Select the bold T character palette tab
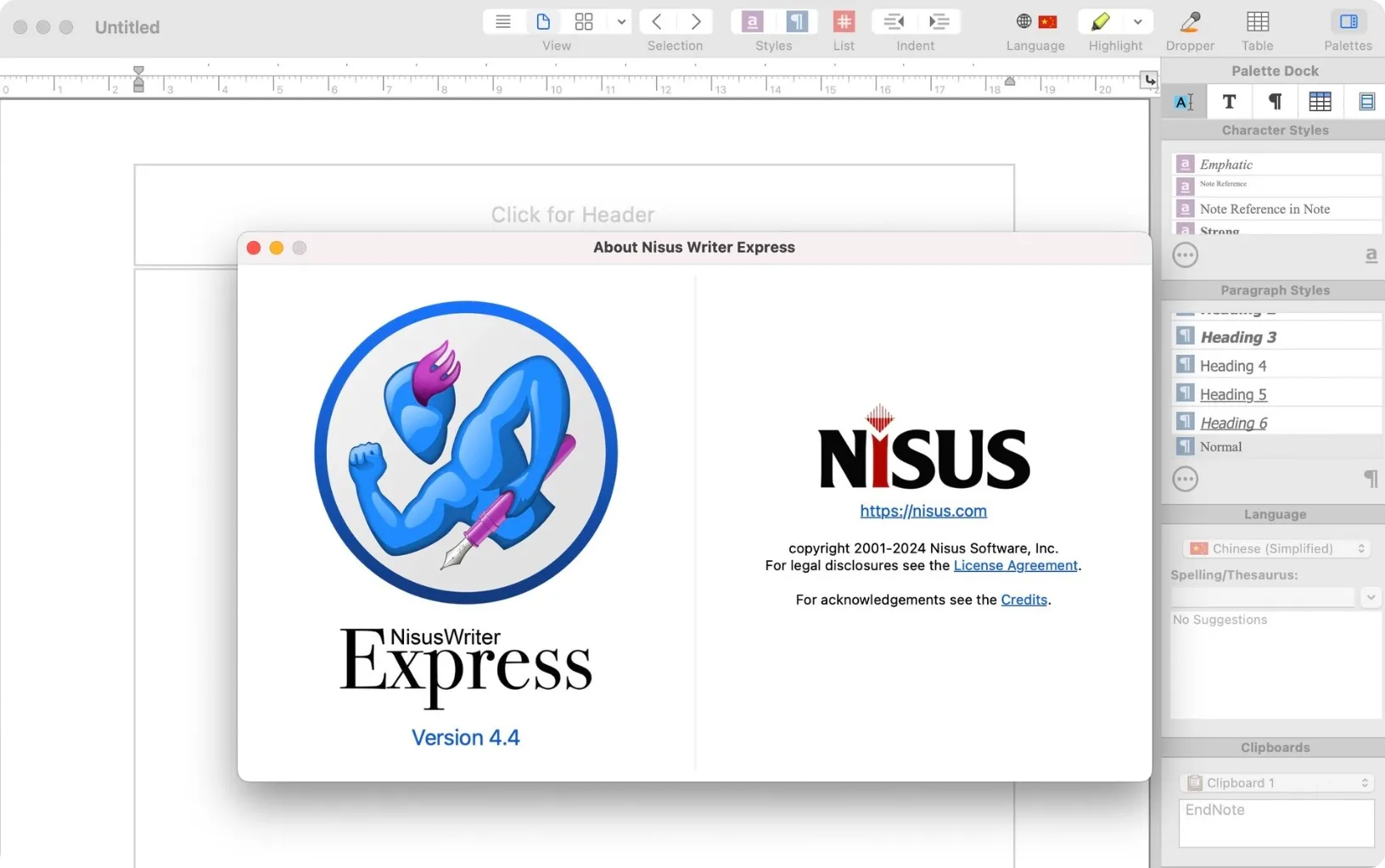 [x=1229, y=102]
